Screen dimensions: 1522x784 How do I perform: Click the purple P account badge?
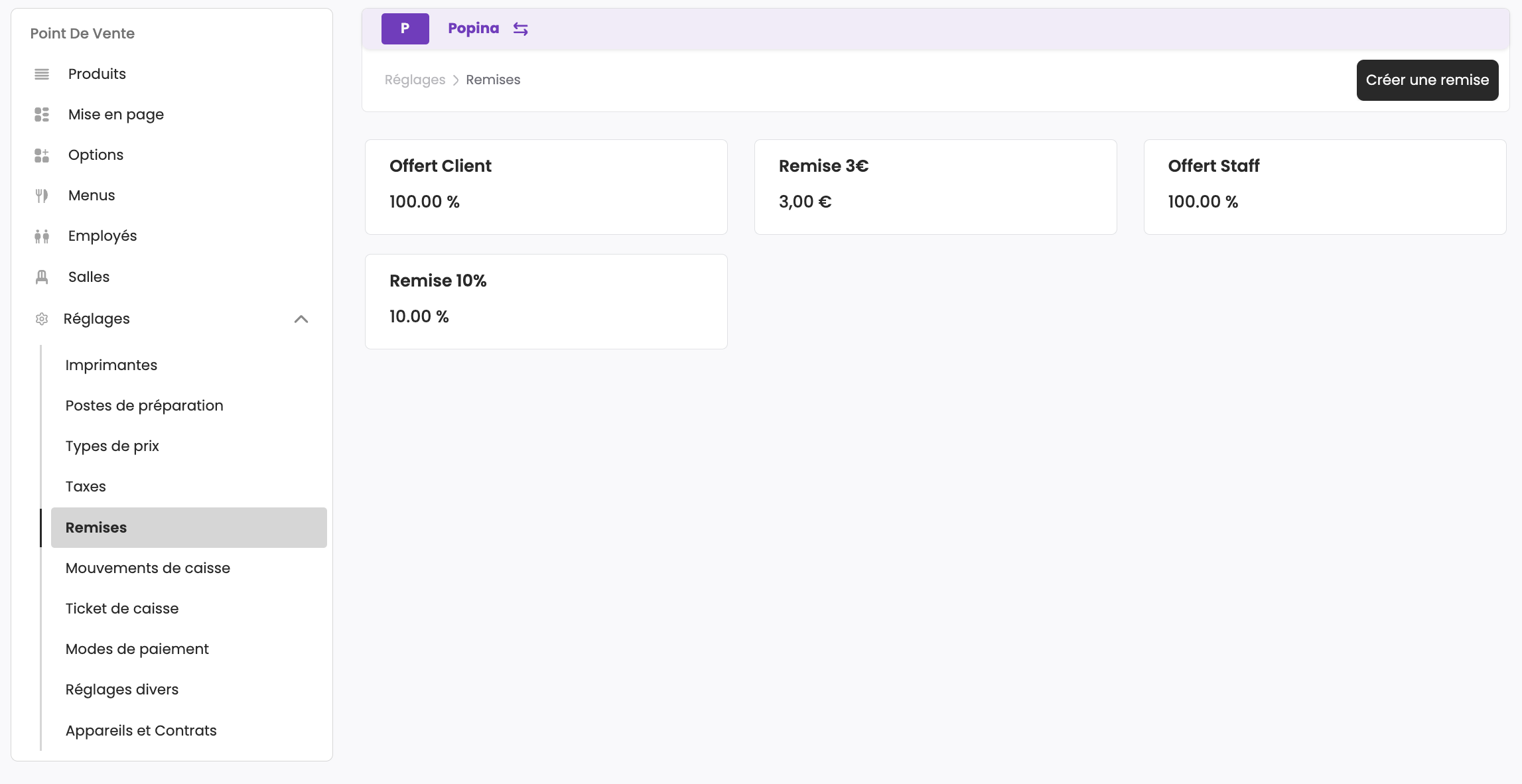point(405,29)
